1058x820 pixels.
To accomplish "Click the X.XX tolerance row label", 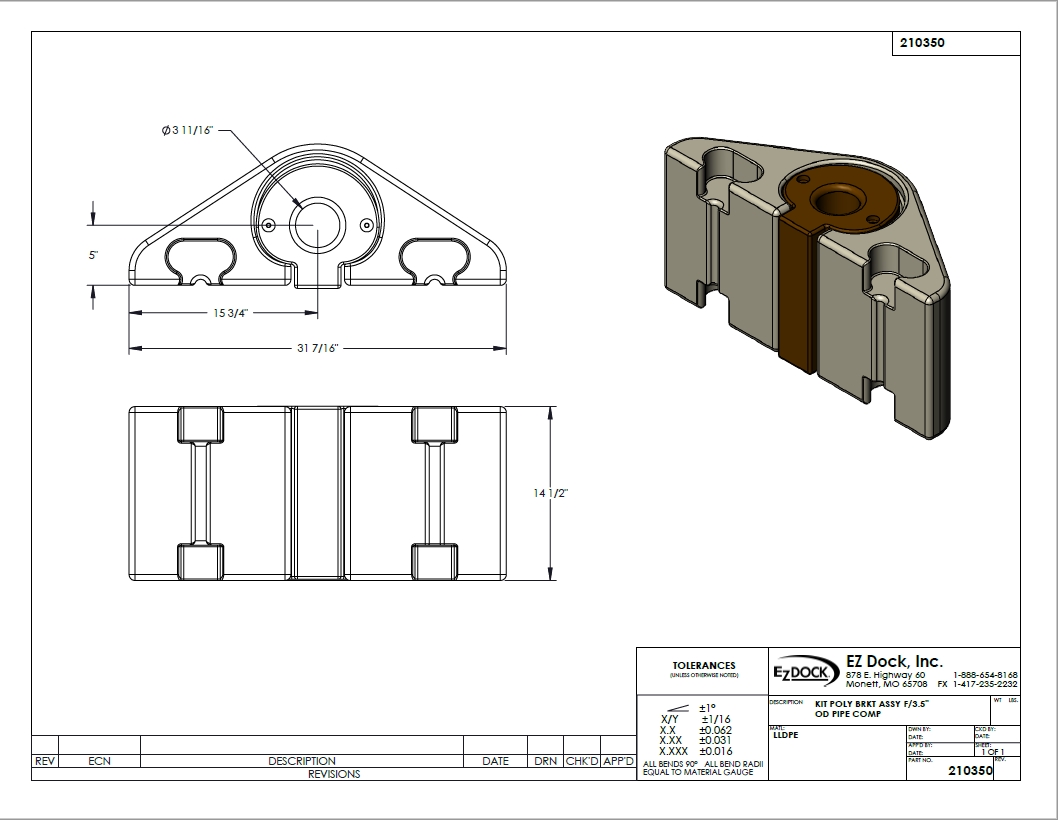I will [671, 740].
